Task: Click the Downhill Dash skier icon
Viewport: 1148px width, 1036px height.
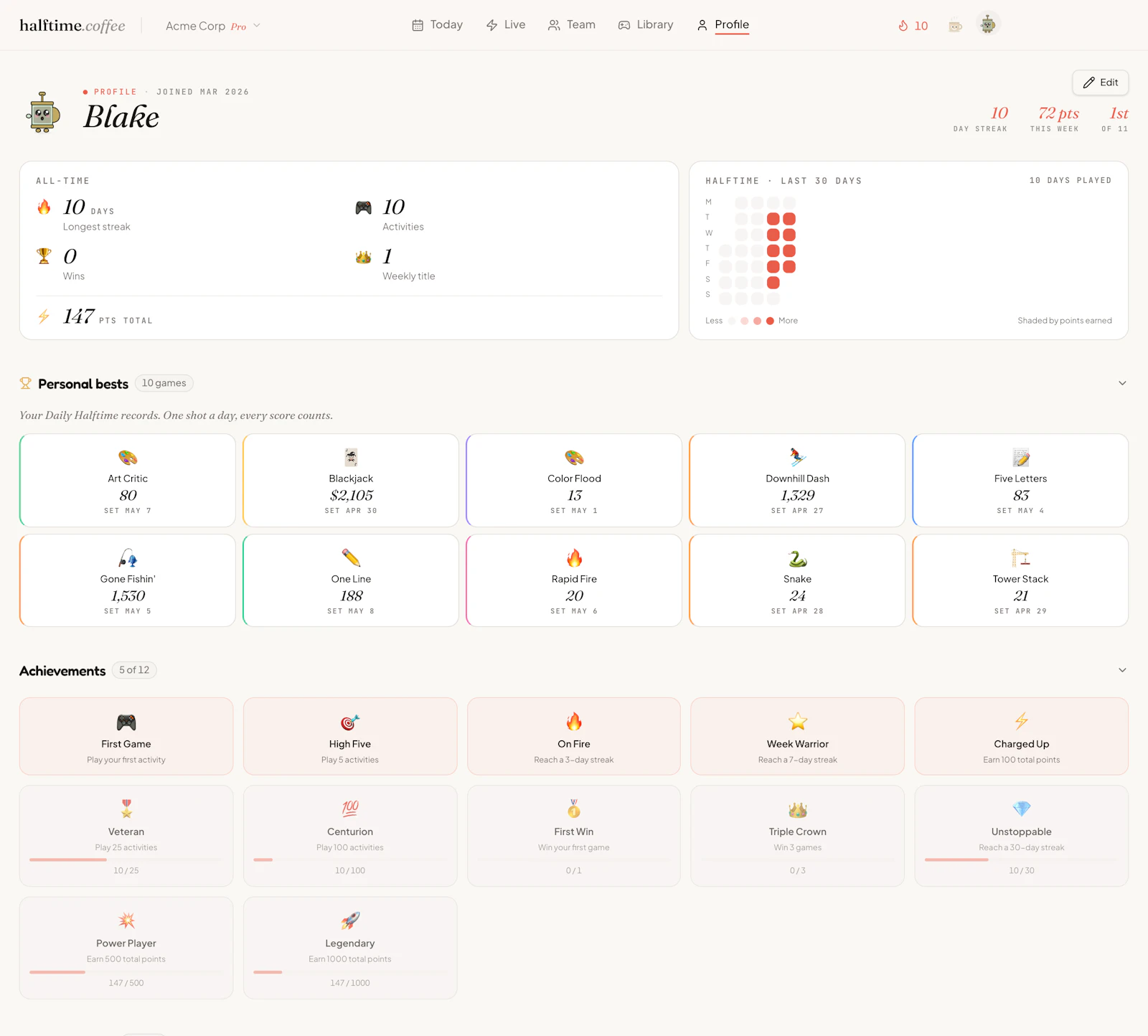Action: (797, 457)
